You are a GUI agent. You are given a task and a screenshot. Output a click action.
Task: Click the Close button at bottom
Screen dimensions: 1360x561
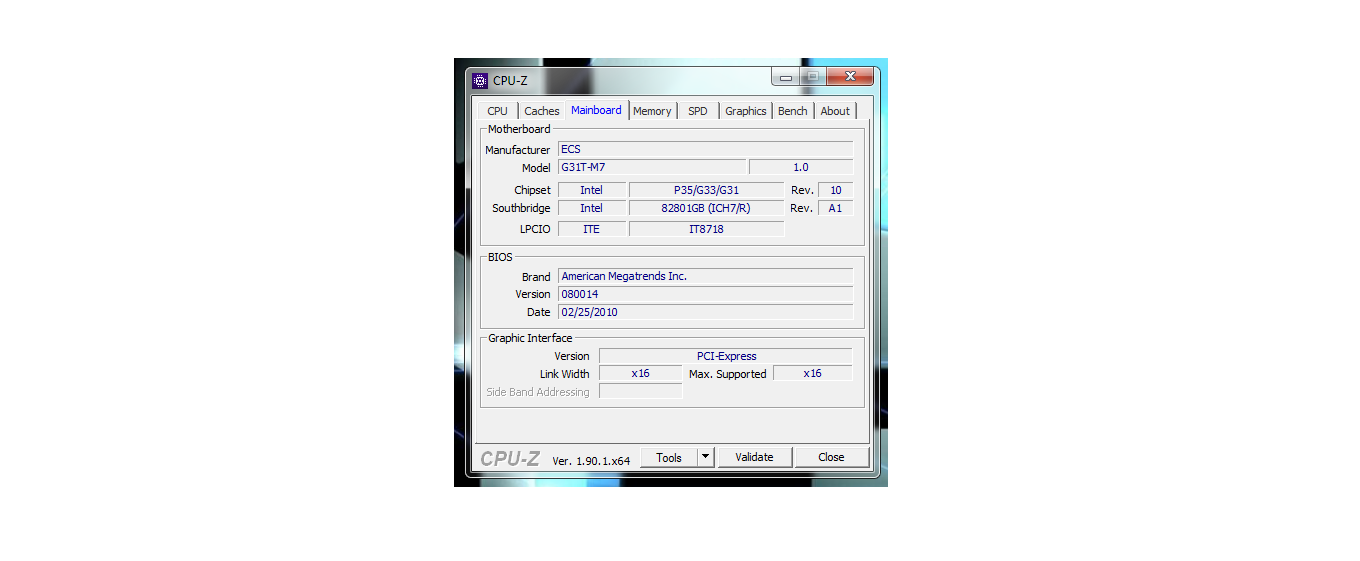pyautogui.click(x=831, y=457)
